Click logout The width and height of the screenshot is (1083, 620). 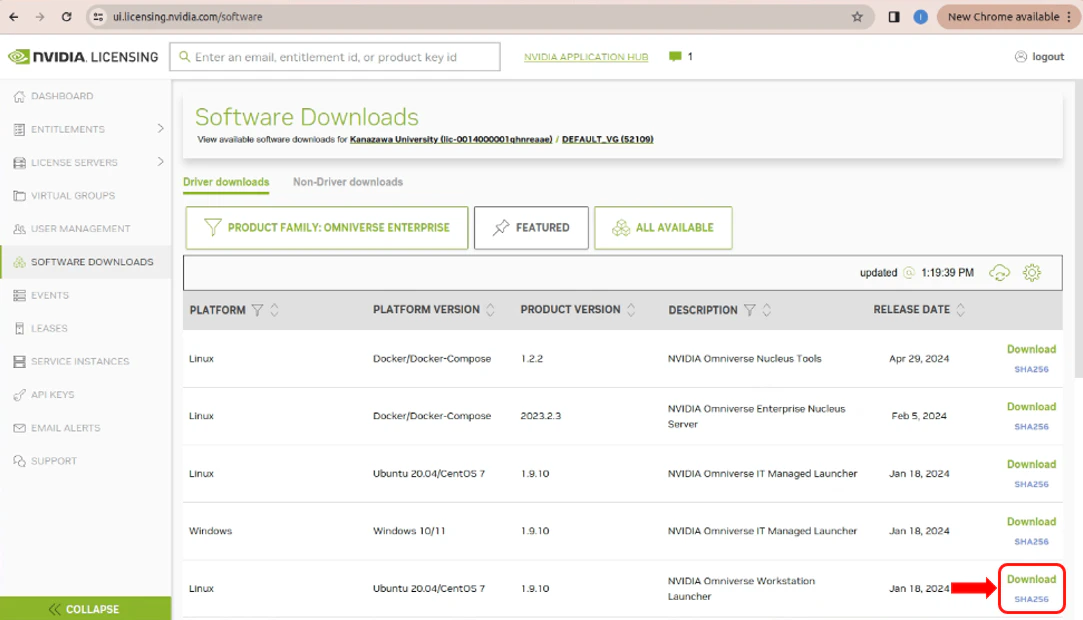[1039, 57]
